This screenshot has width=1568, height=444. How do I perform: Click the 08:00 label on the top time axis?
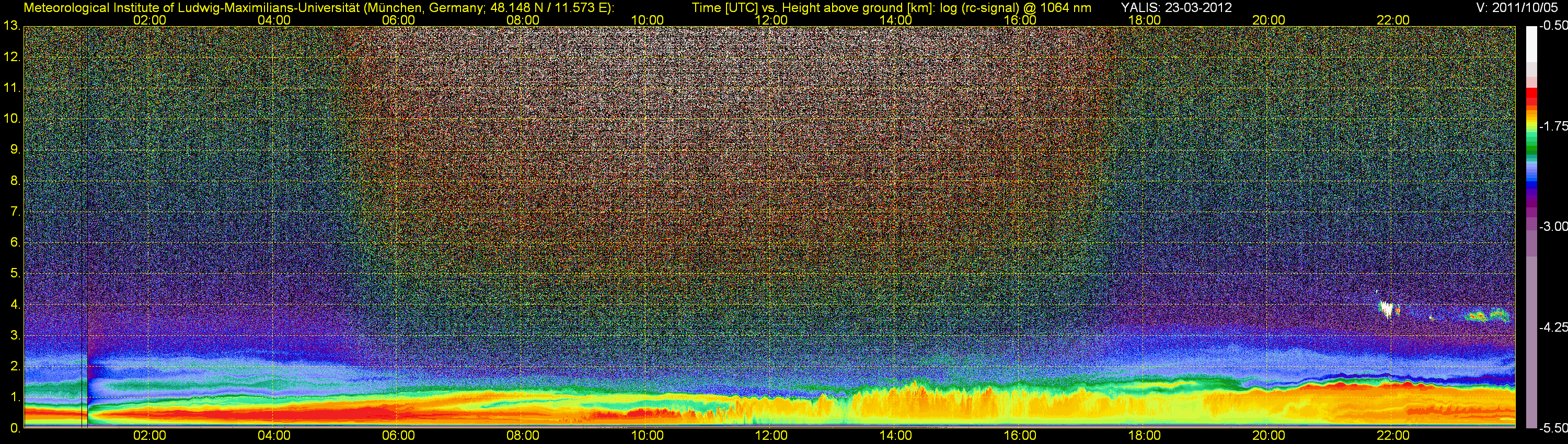[523, 20]
